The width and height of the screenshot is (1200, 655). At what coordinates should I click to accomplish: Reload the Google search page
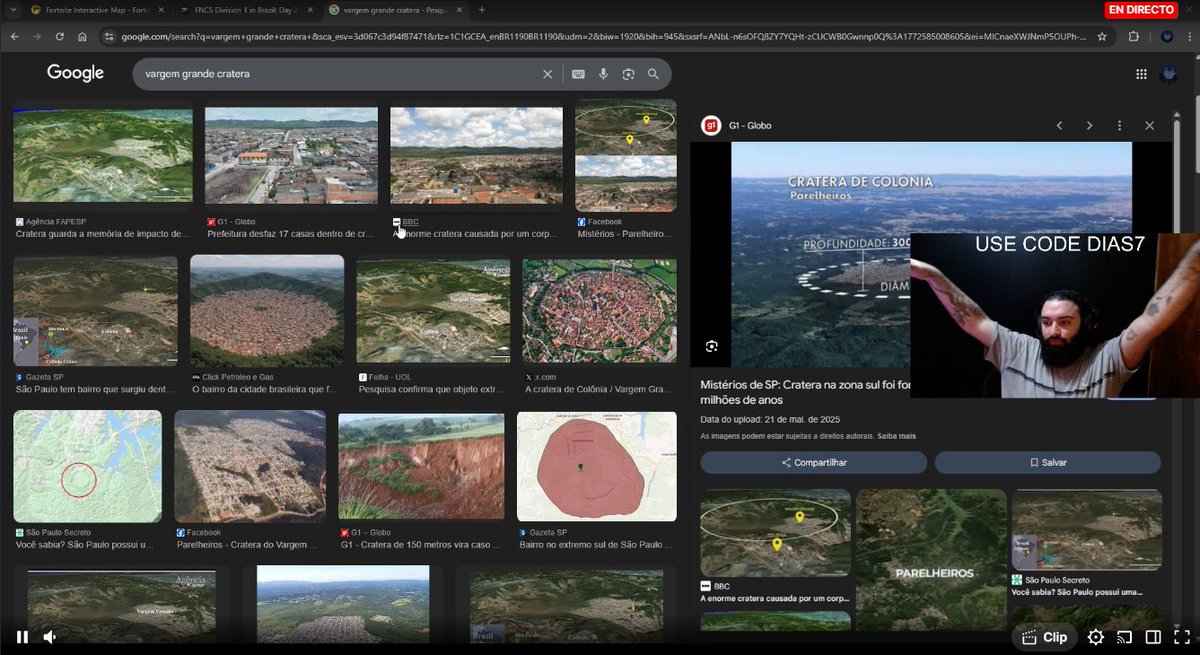pyautogui.click(x=60, y=36)
